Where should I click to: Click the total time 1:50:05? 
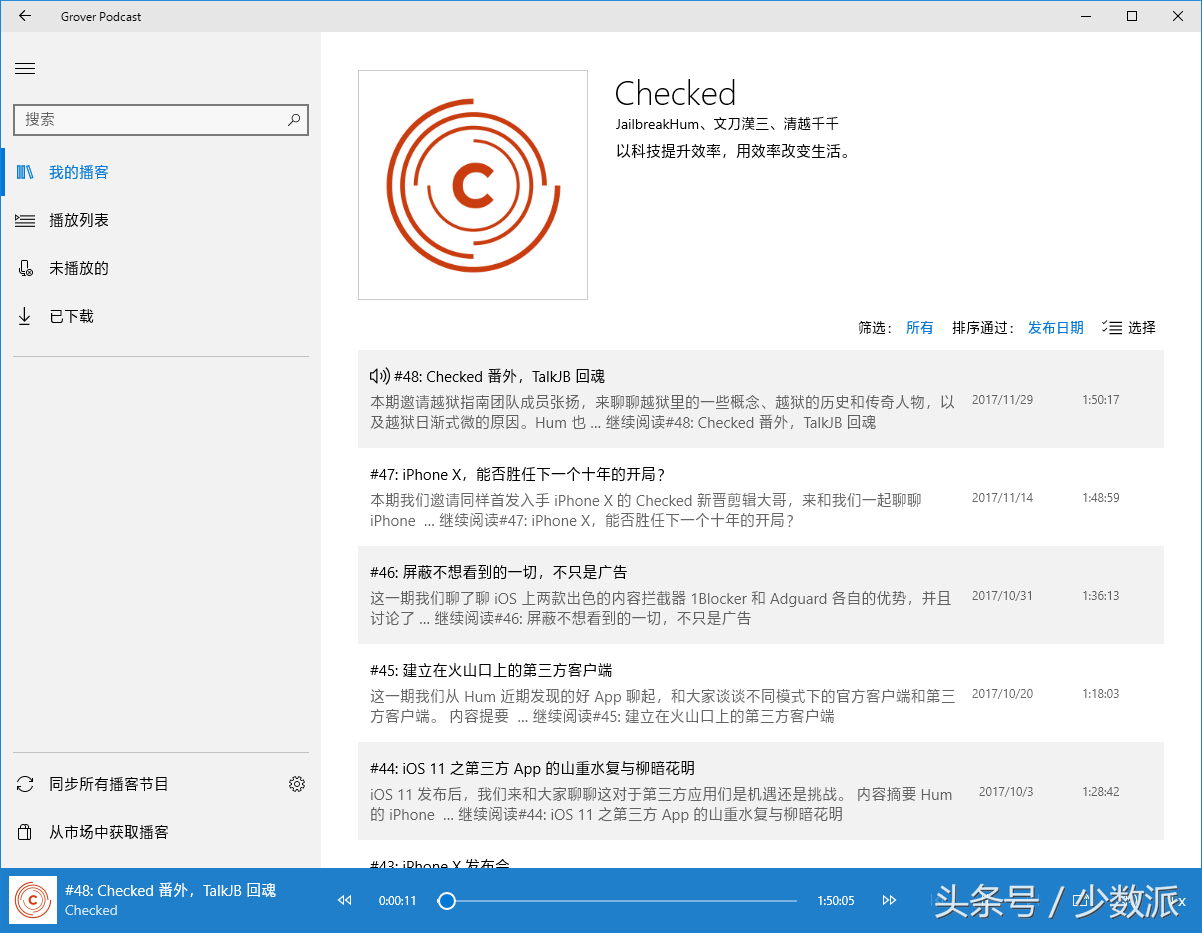click(x=836, y=901)
